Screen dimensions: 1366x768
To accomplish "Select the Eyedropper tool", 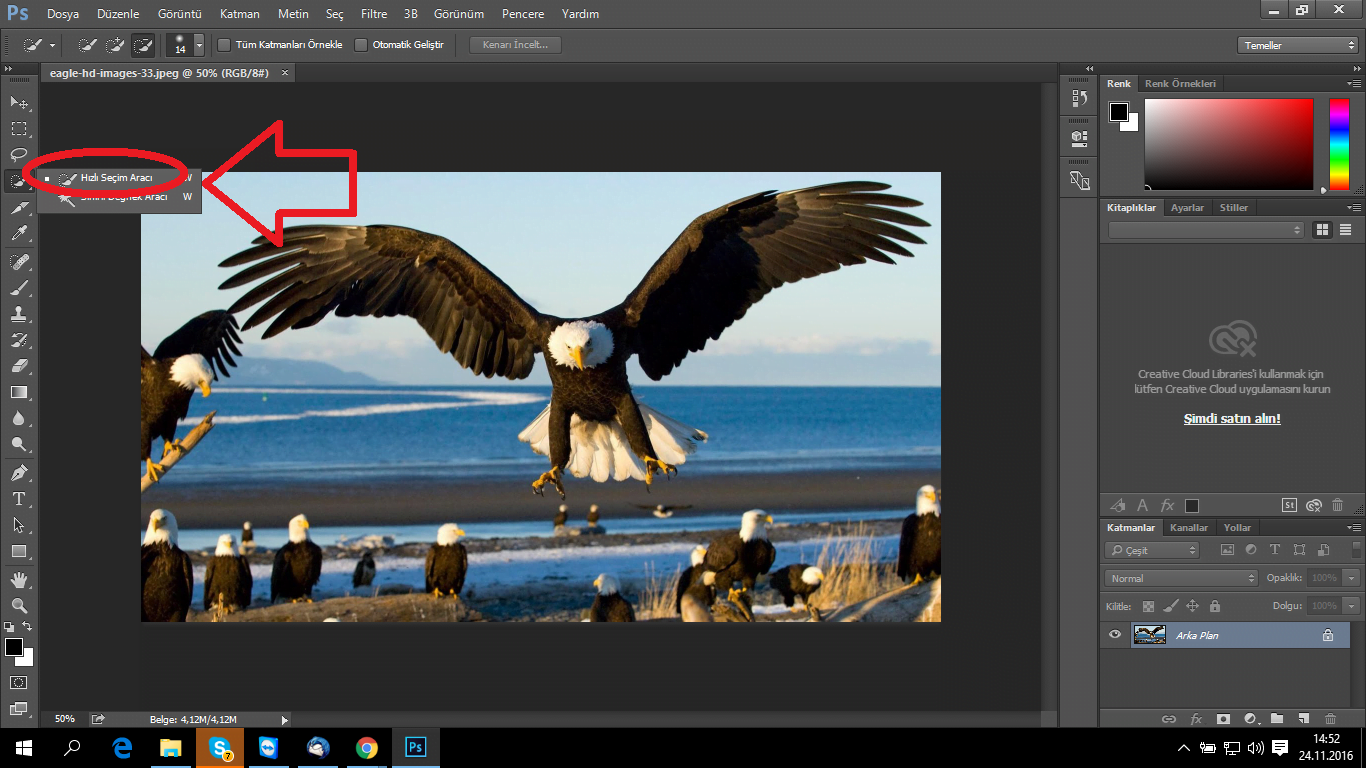I will click(x=19, y=233).
